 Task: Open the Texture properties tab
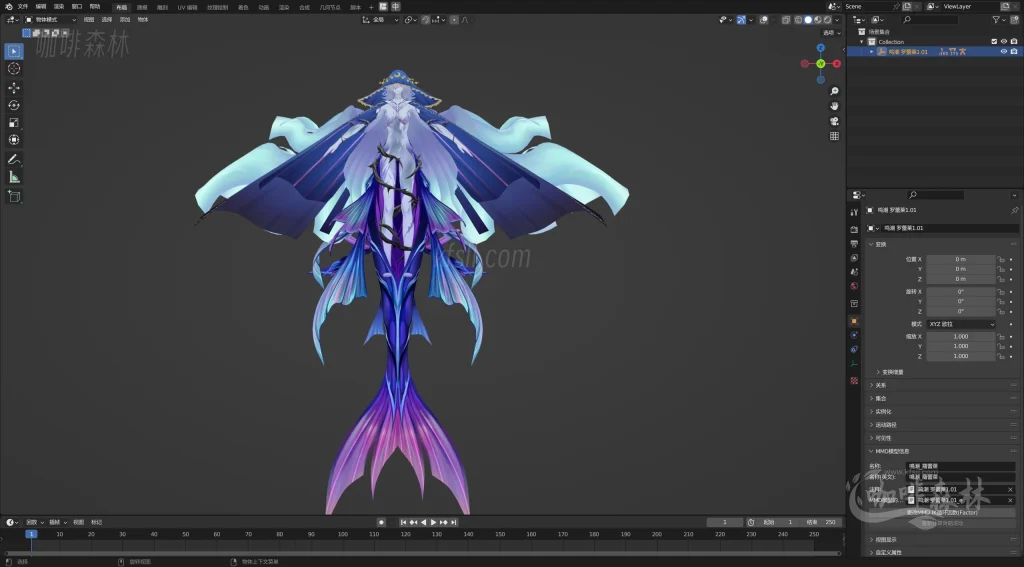(x=854, y=380)
